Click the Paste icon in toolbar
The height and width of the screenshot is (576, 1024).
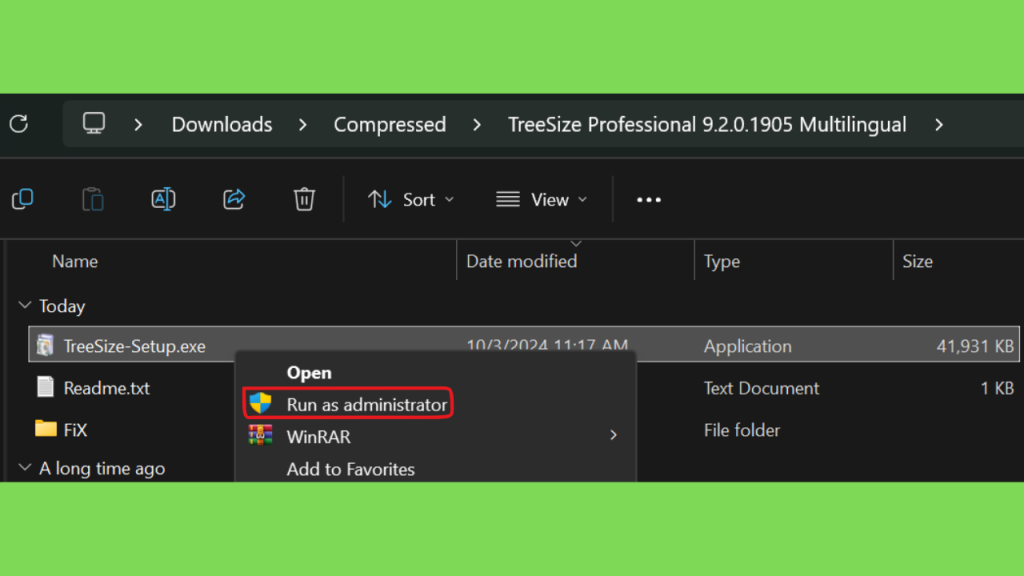[x=93, y=199]
